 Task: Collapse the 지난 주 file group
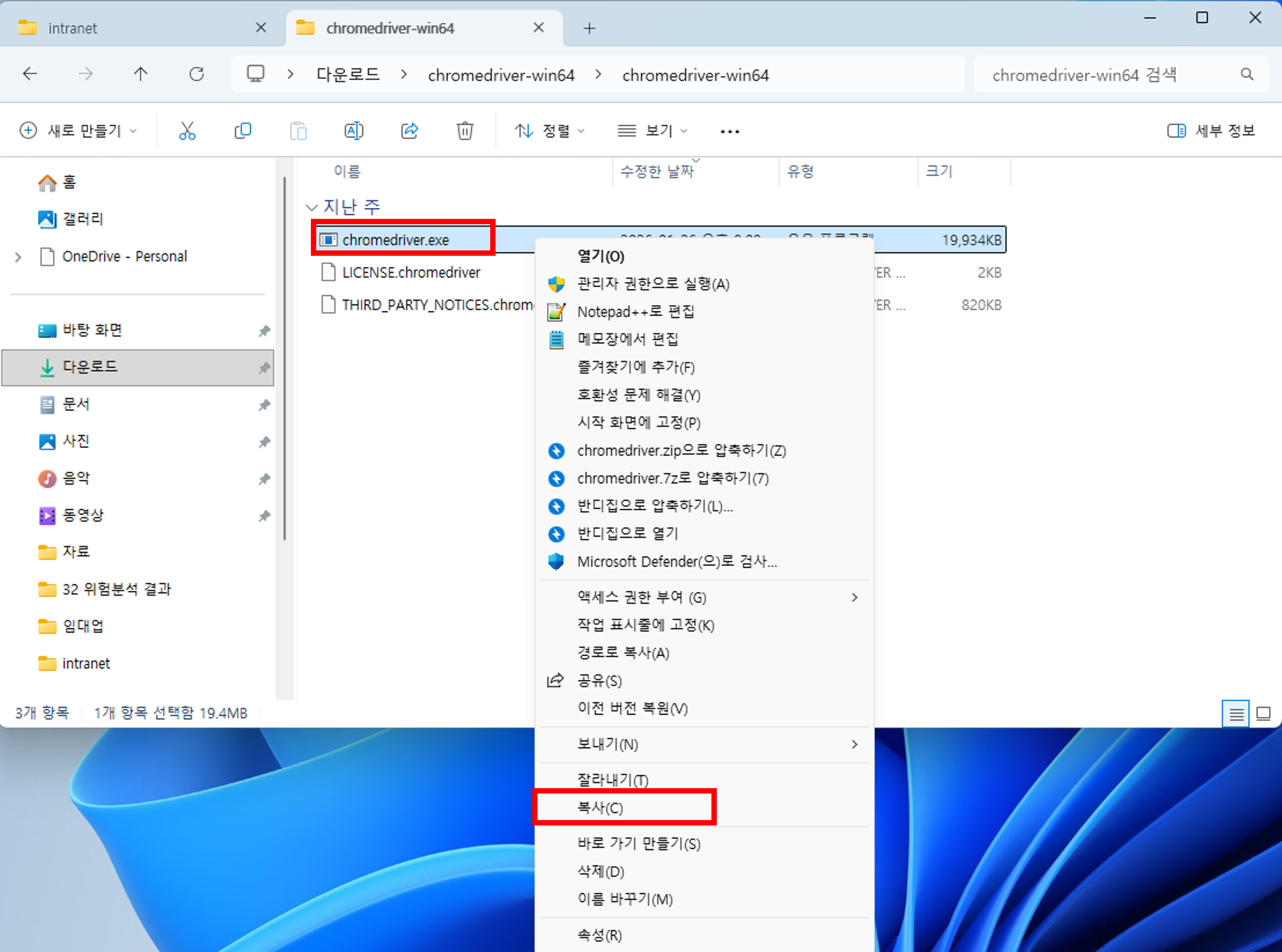click(312, 207)
